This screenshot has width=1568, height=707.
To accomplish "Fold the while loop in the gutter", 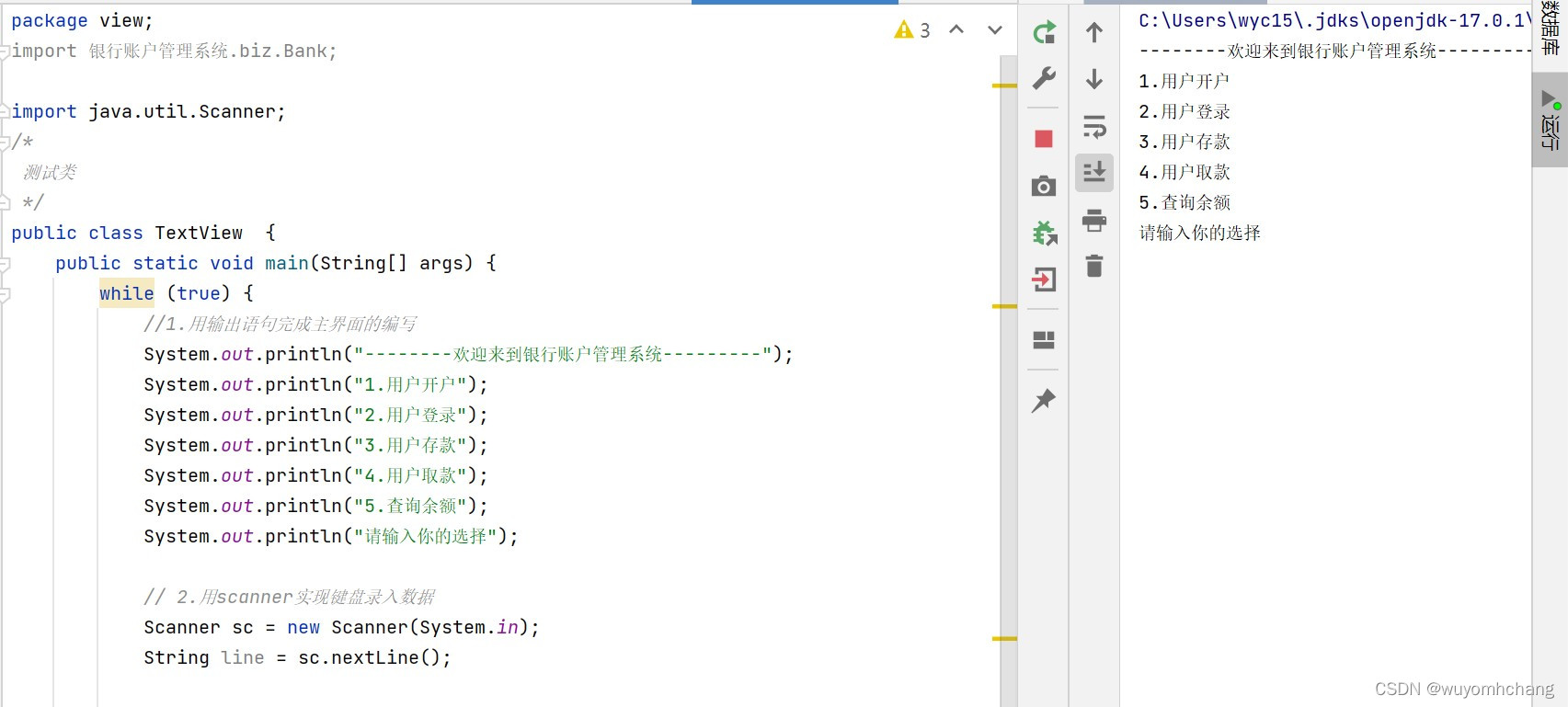I will point(5,294).
